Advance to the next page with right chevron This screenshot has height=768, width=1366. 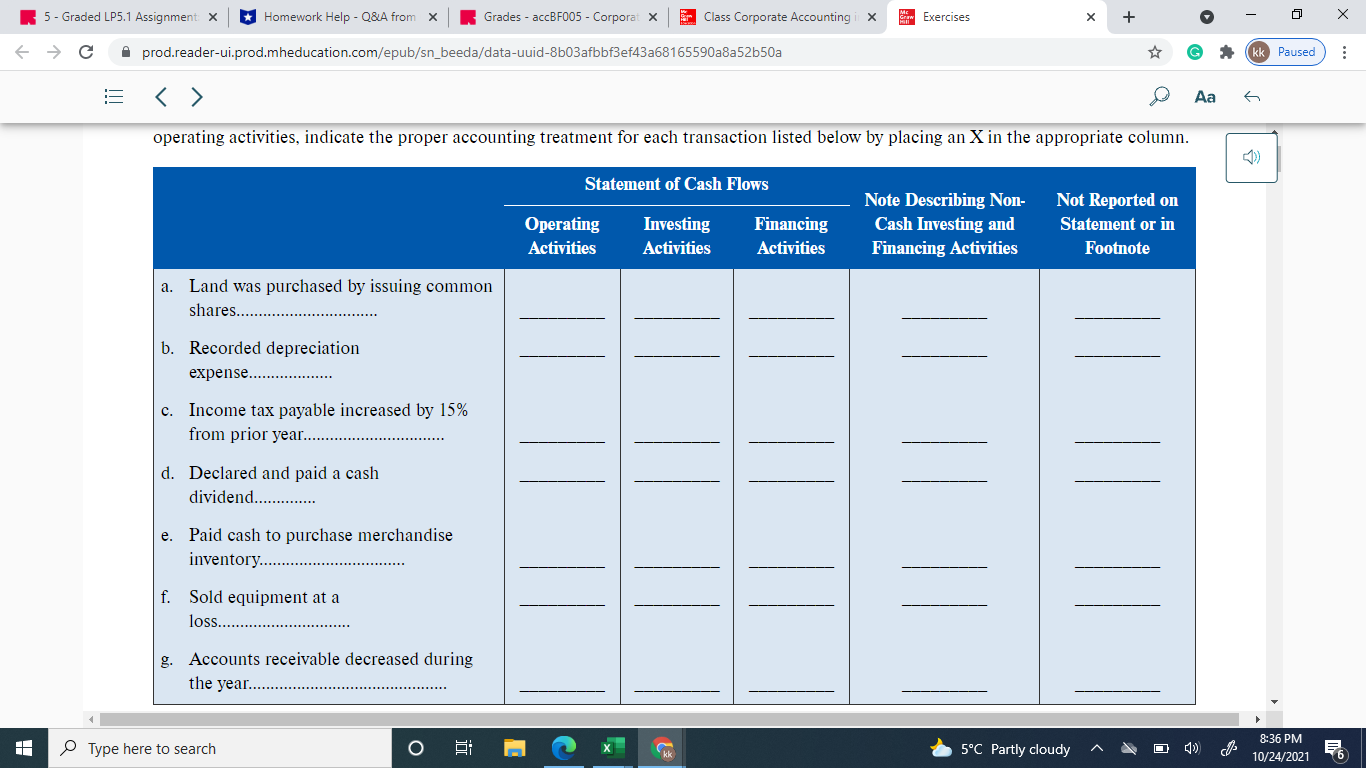coord(196,96)
